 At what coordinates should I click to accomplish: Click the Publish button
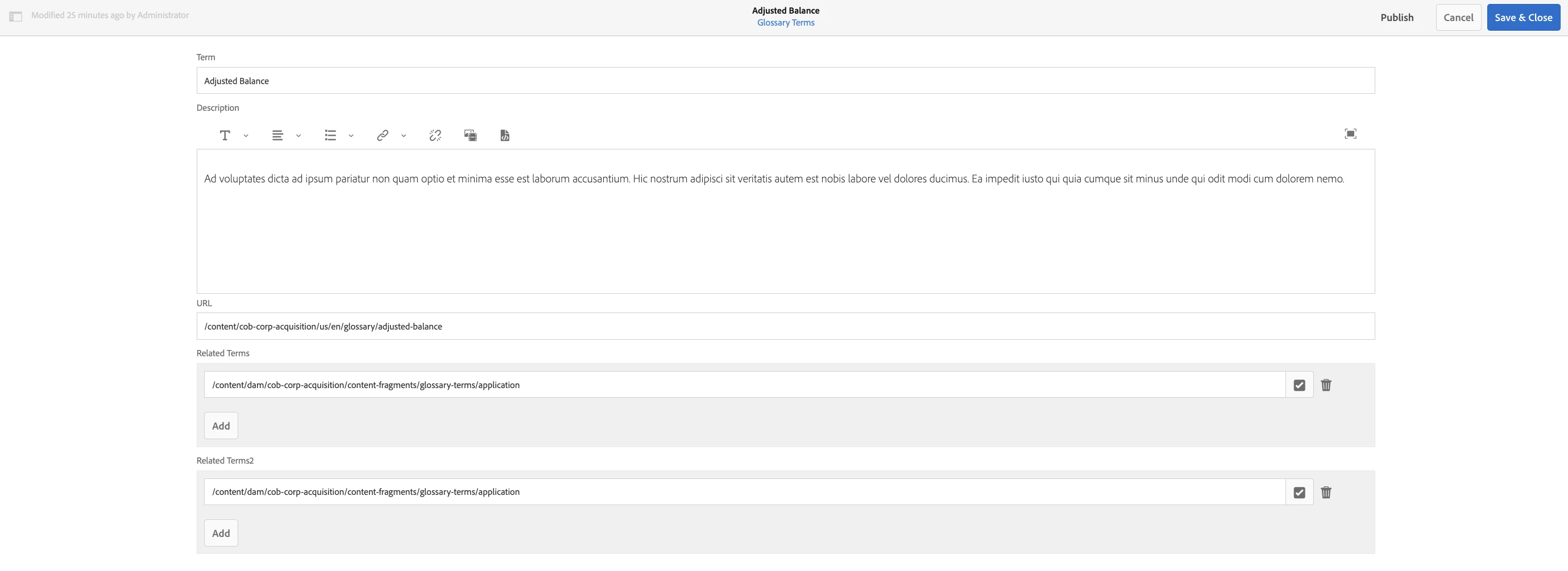click(1396, 17)
